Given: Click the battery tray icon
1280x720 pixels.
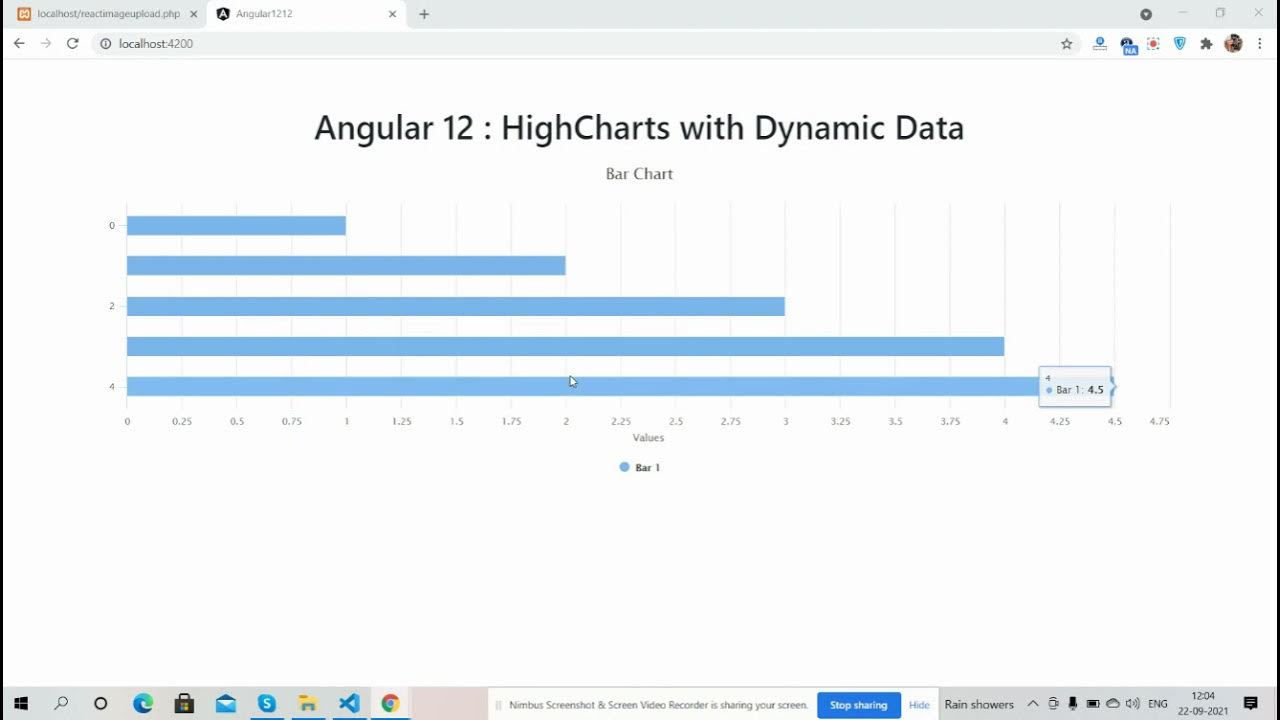Looking at the screenshot, I should [x=1093, y=704].
